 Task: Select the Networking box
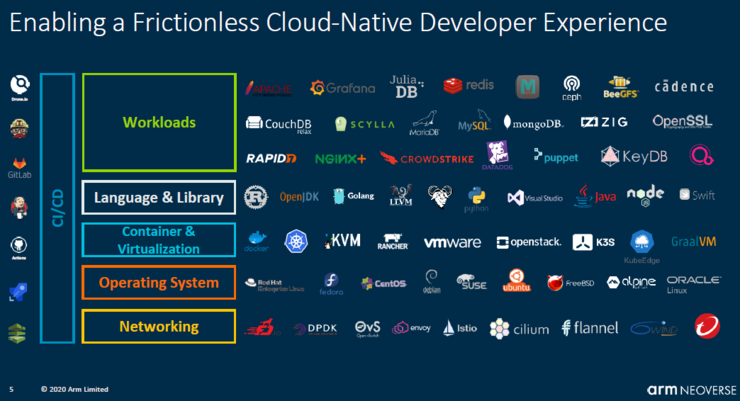pyautogui.click(x=159, y=326)
